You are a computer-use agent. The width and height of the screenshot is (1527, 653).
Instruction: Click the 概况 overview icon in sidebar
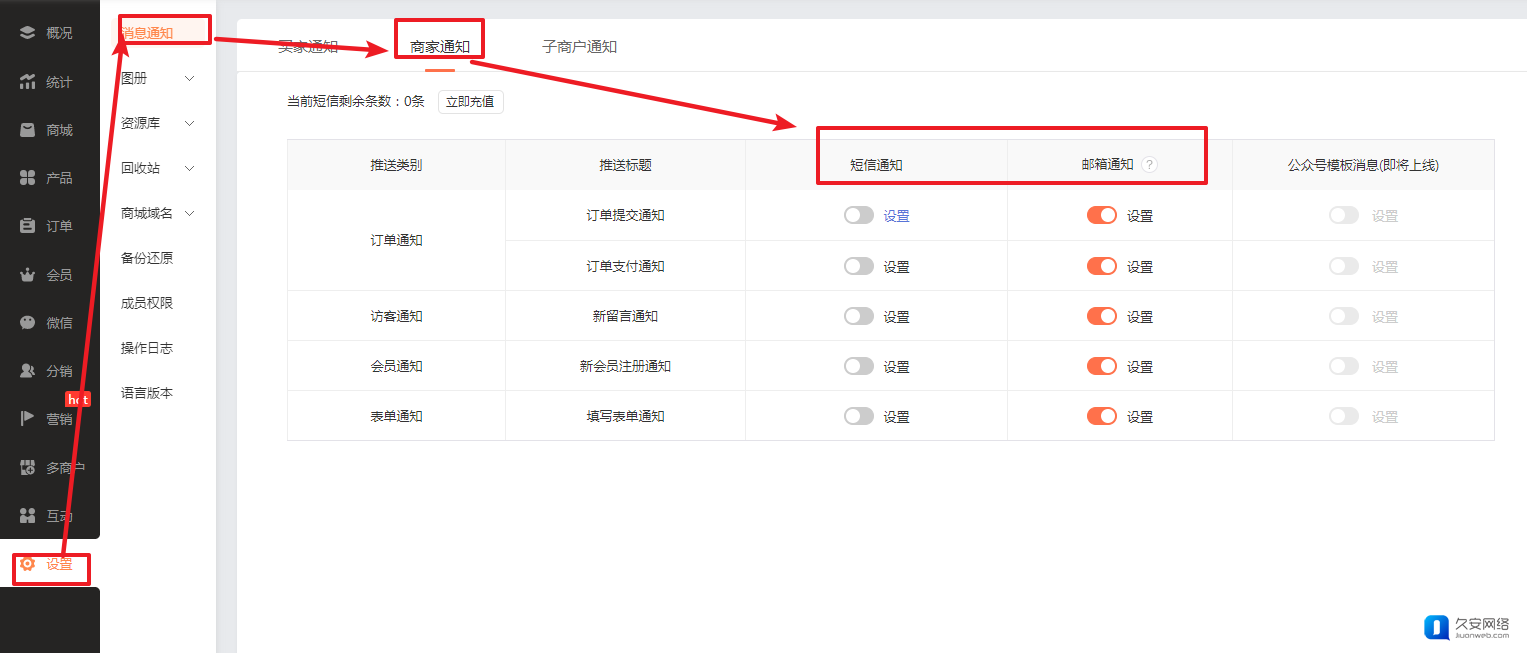pyautogui.click(x=28, y=33)
